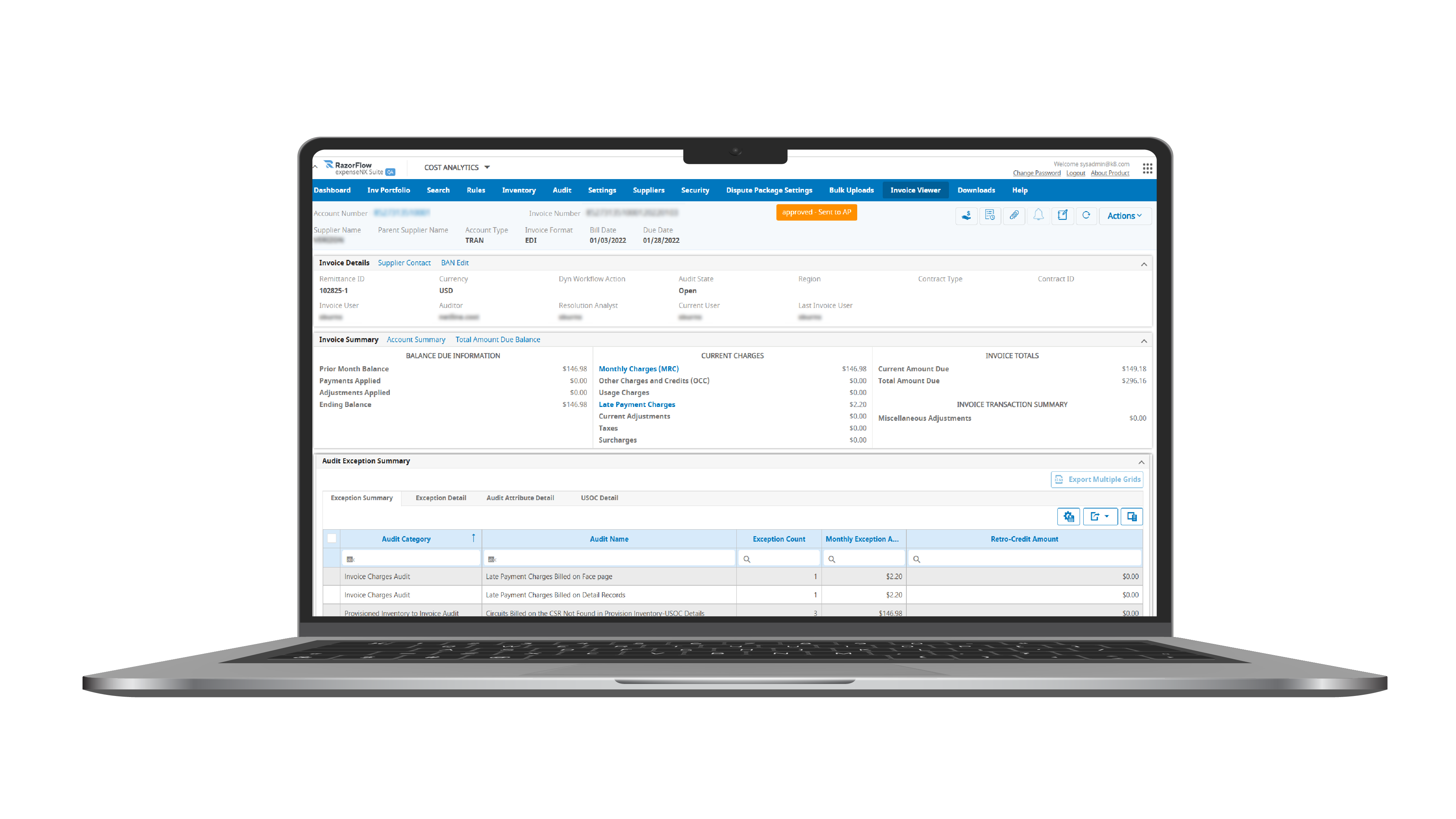1456x819 pixels.
Task: Click the Exception Count filter magnifier icon
Action: (747, 559)
